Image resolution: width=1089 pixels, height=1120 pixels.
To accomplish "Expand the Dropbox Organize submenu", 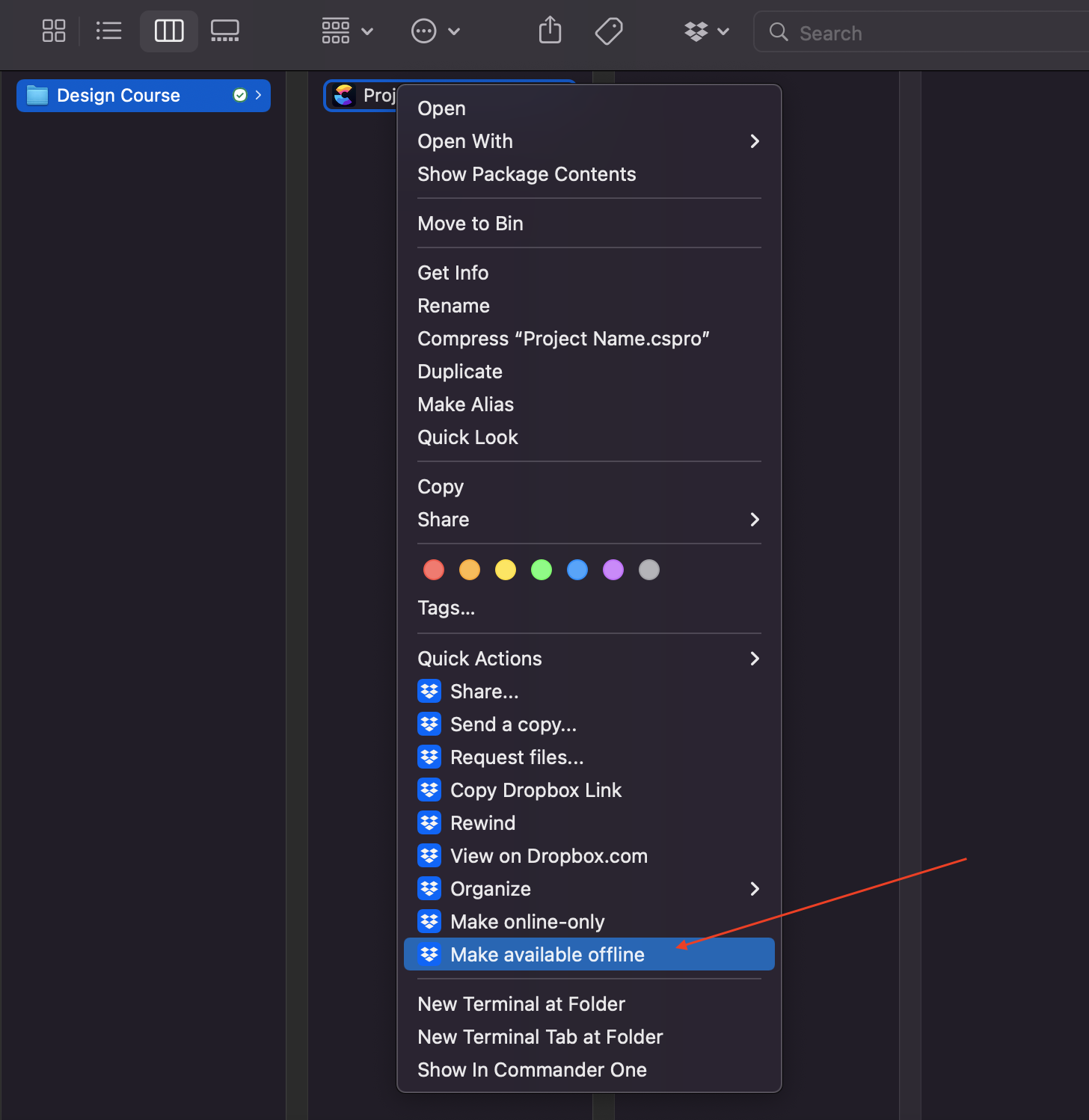I will (589, 889).
